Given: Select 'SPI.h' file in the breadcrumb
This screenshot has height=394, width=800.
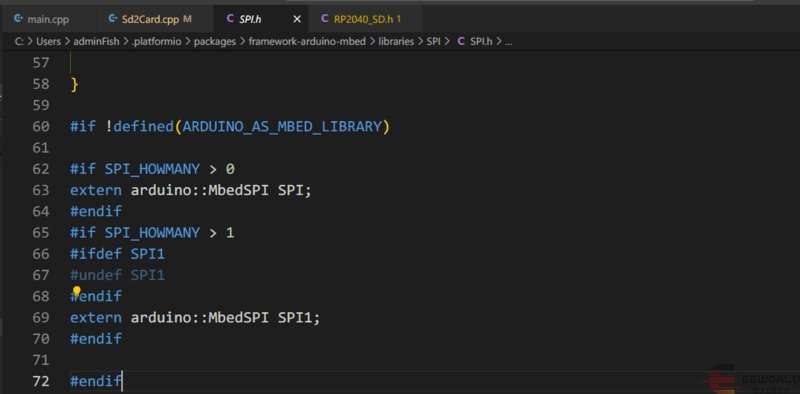Looking at the screenshot, I should point(481,41).
